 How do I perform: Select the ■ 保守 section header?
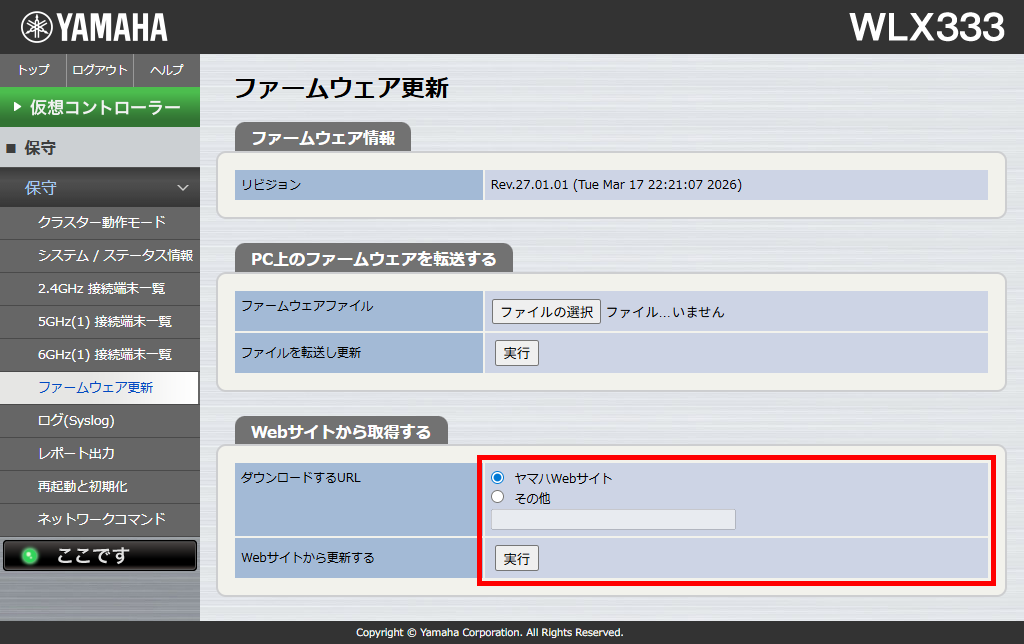(x=100, y=148)
